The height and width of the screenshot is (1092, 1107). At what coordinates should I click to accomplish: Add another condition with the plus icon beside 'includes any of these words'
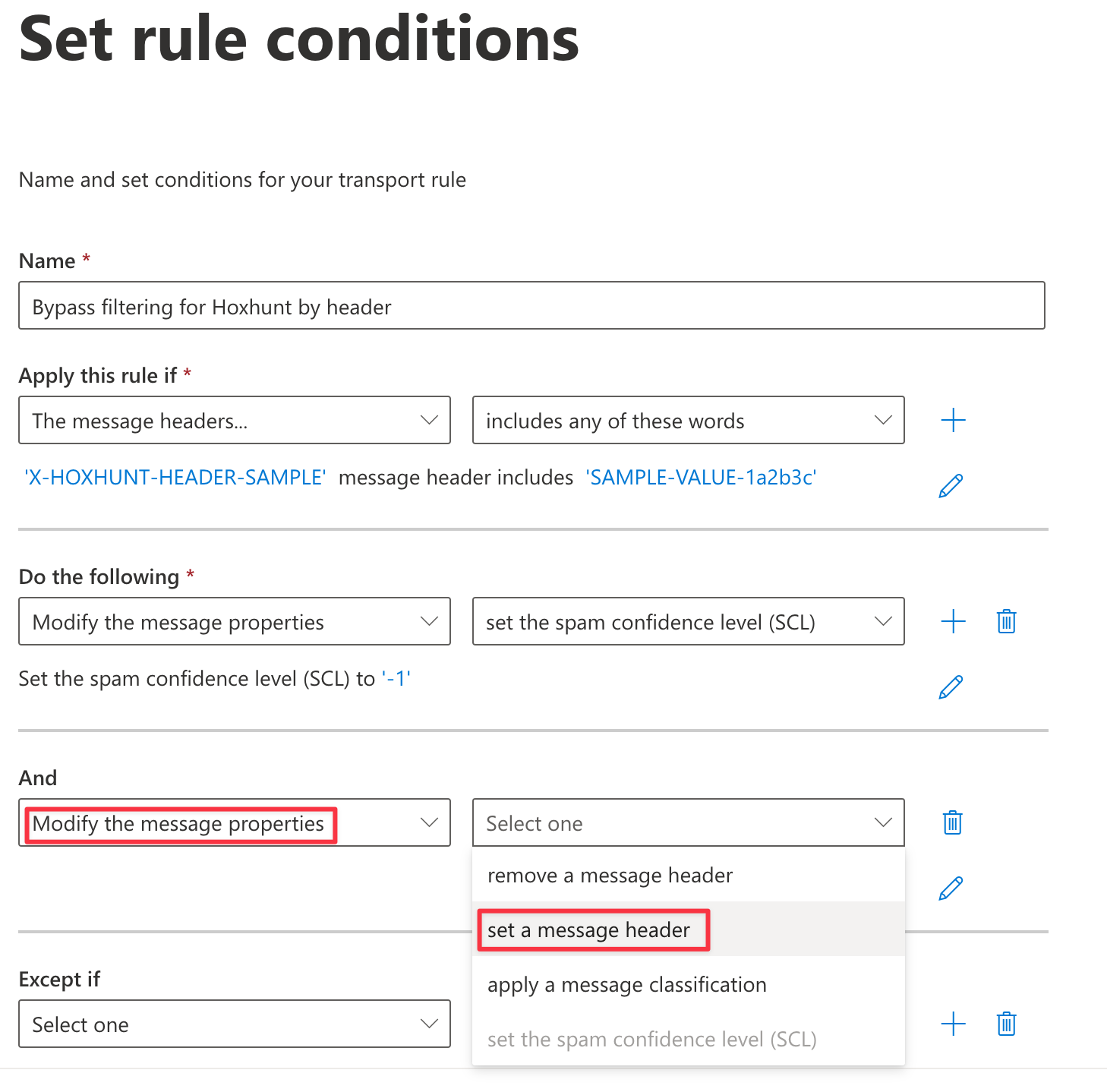pos(953,420)
